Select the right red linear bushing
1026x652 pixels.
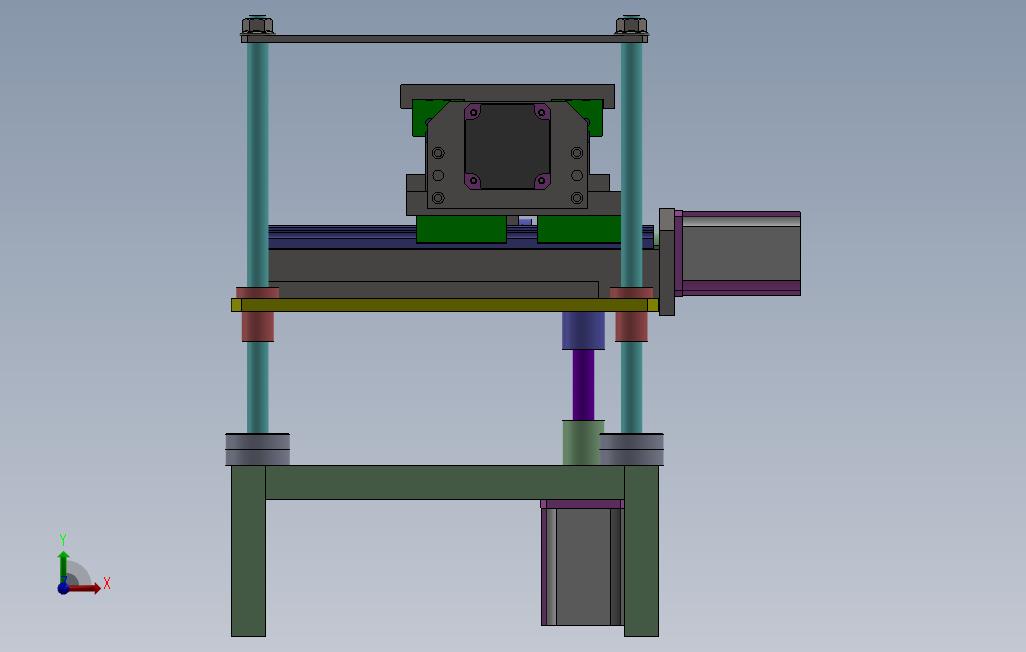[x=631, y=326]
